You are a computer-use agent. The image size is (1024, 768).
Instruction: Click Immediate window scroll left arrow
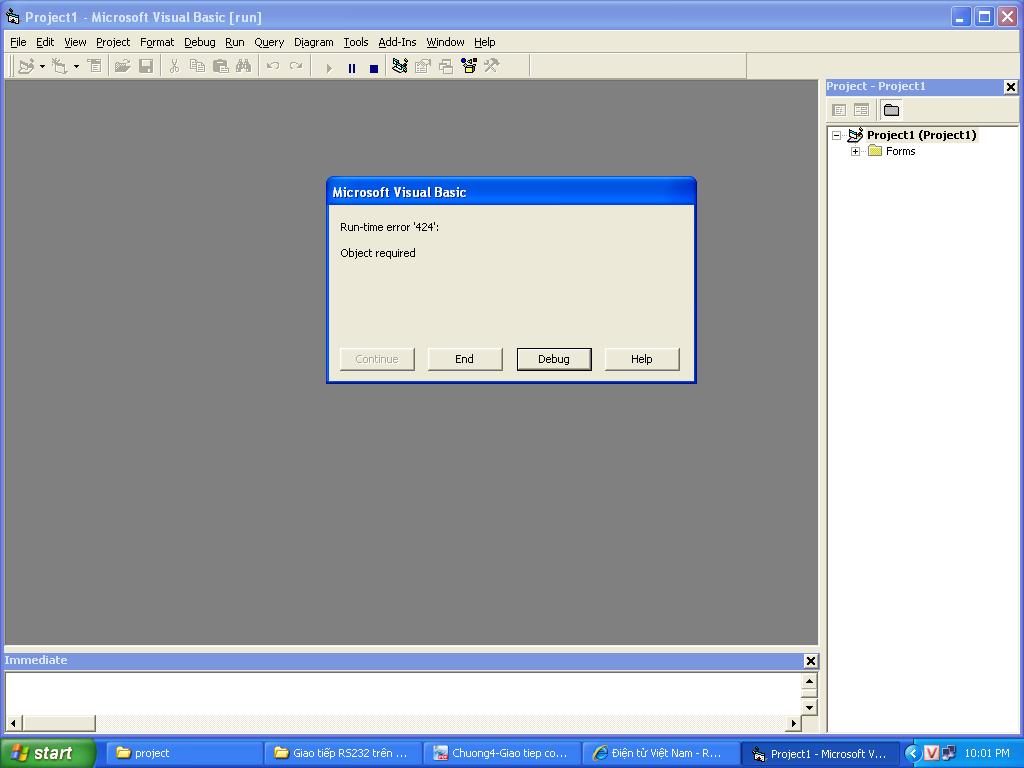pos(13,723)
